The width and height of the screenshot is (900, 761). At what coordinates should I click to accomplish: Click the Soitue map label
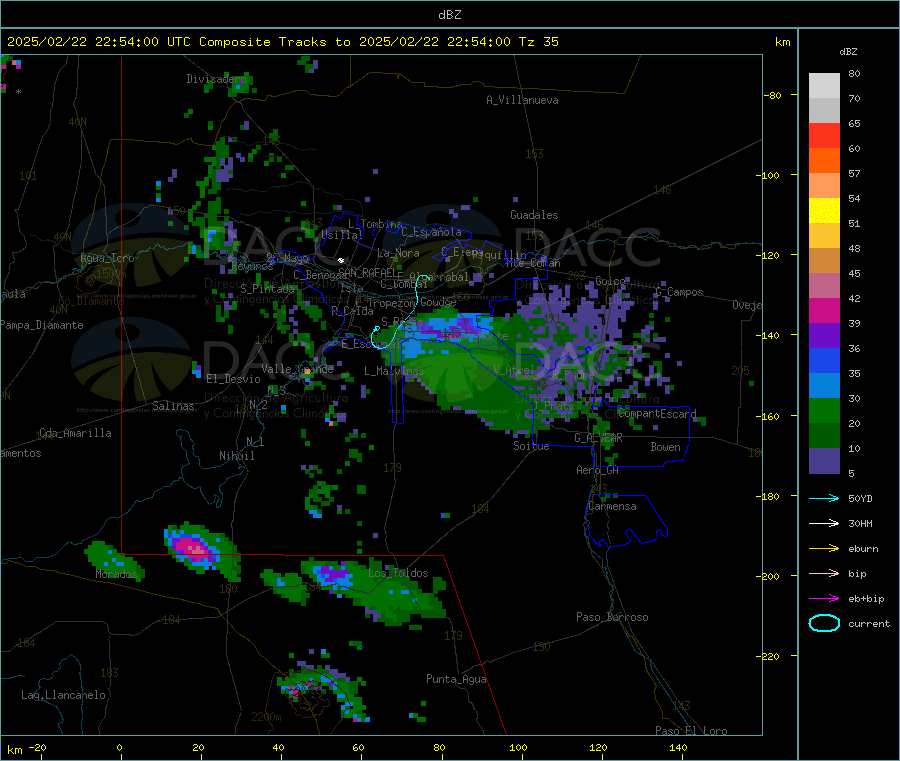tap(531, 446)
